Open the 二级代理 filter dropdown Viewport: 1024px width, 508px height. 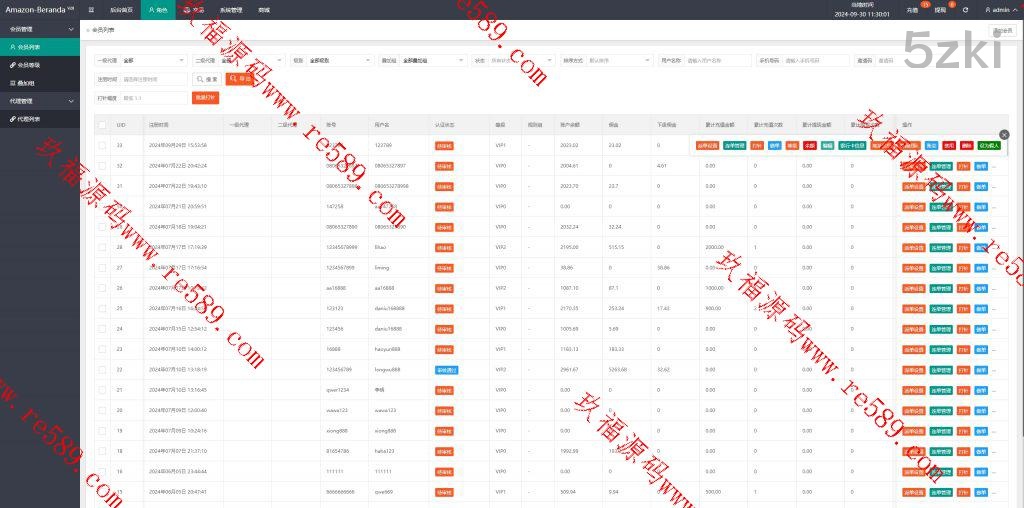(x=252, y=60)
